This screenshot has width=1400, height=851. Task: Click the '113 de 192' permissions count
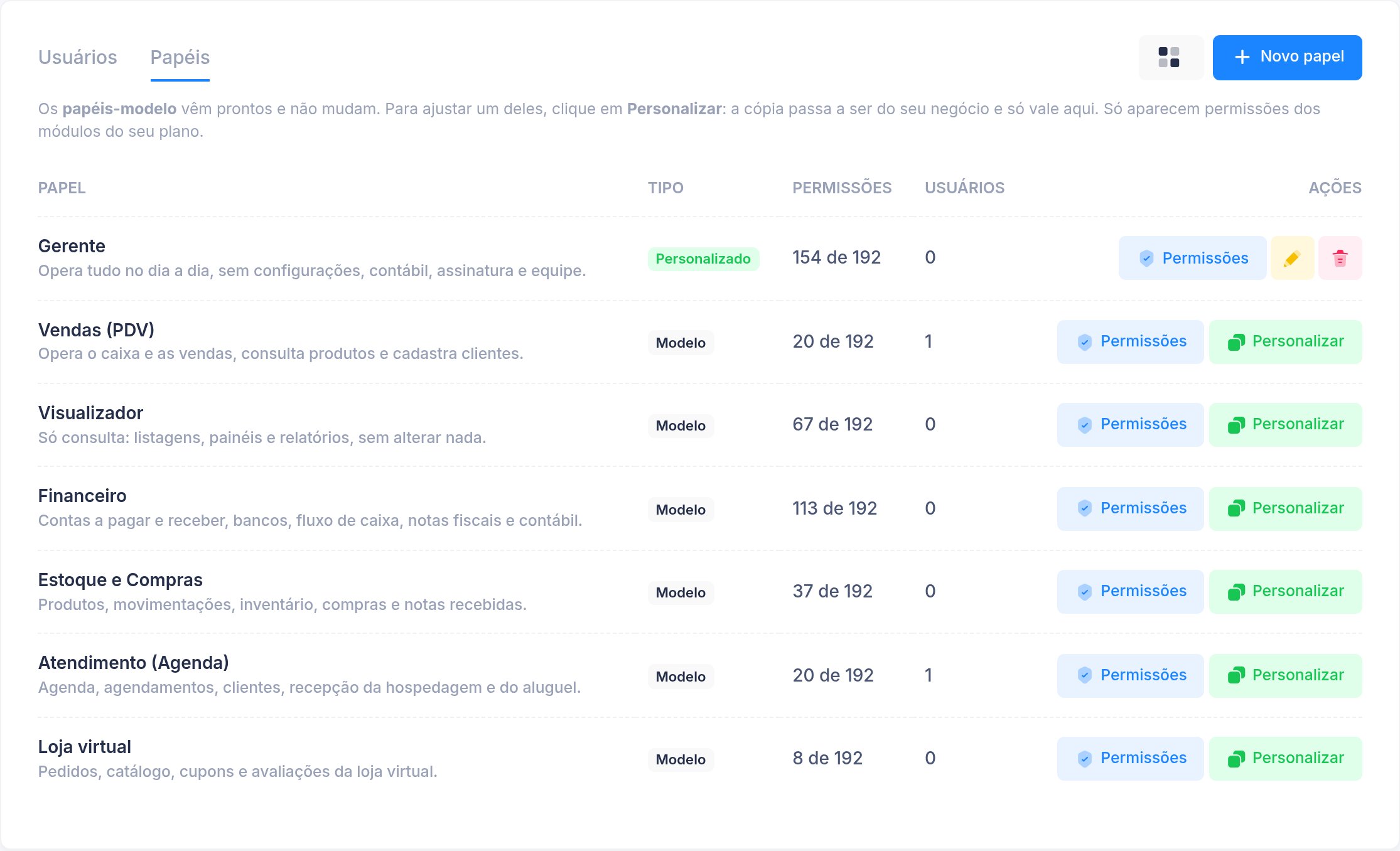point(834,508)
